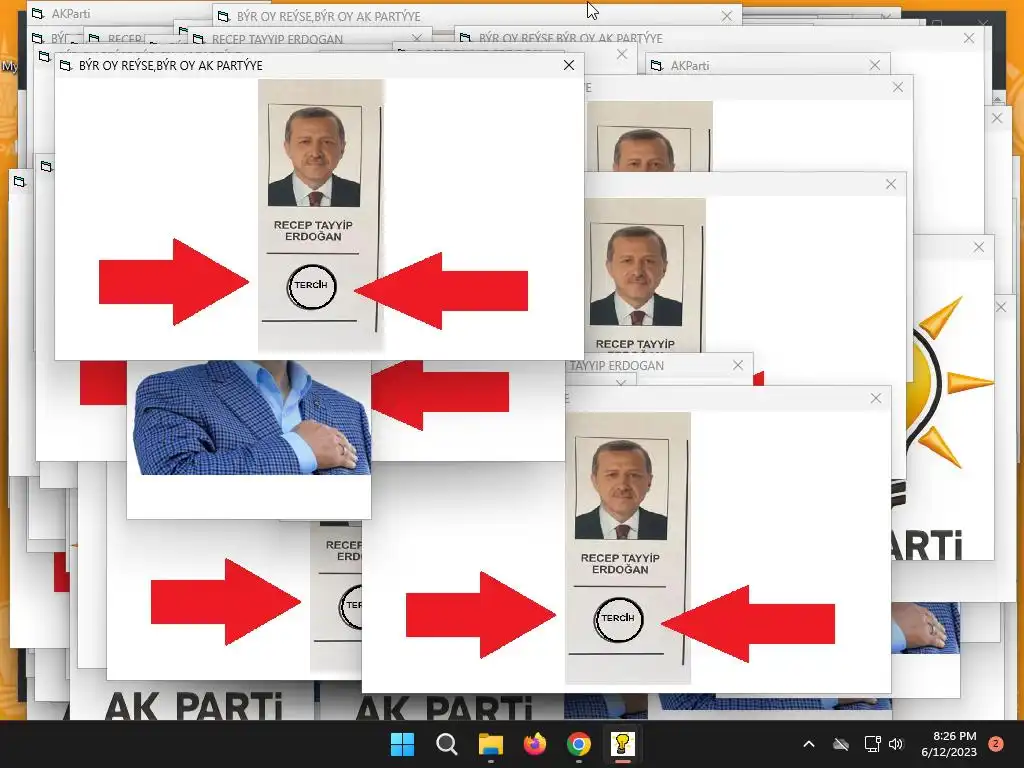Open the notification badge showing 2
Viewport: 1024px width, 768px height.
(x=996, y=744)
